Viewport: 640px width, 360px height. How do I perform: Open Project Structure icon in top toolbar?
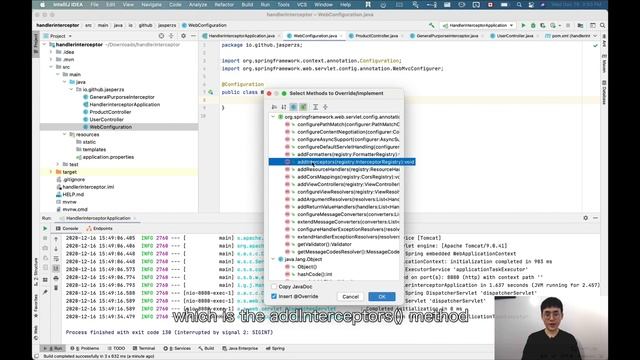(580, 25)
